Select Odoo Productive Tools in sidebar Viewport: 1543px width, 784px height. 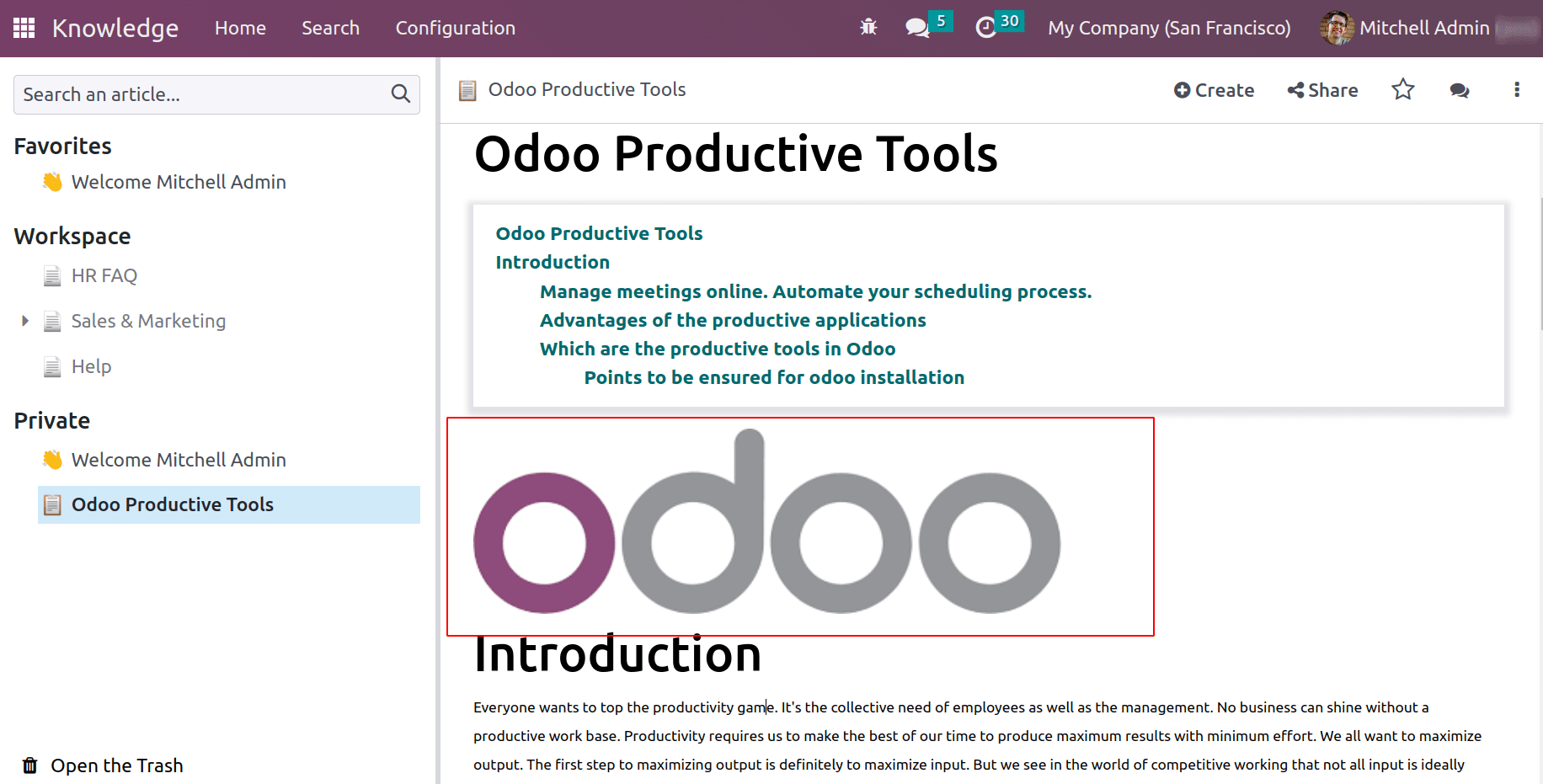click(x=229, y=504)
